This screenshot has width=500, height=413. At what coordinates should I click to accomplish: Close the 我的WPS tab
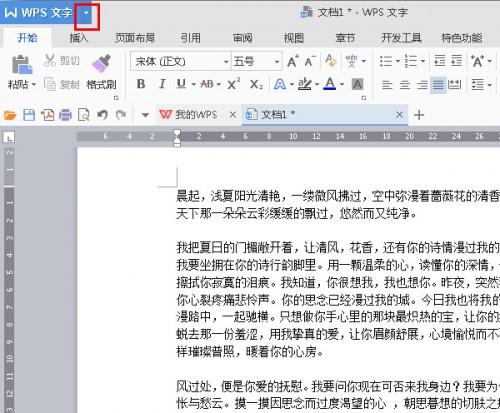233,115
